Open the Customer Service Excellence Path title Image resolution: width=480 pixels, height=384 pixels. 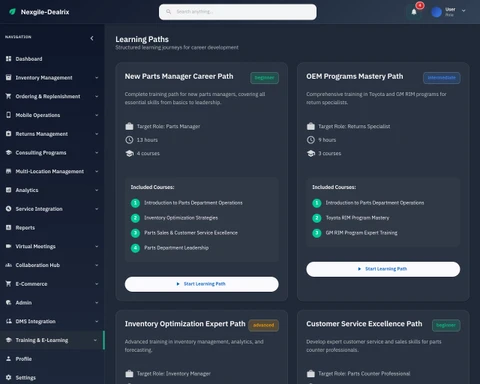[x=364, y=324]
